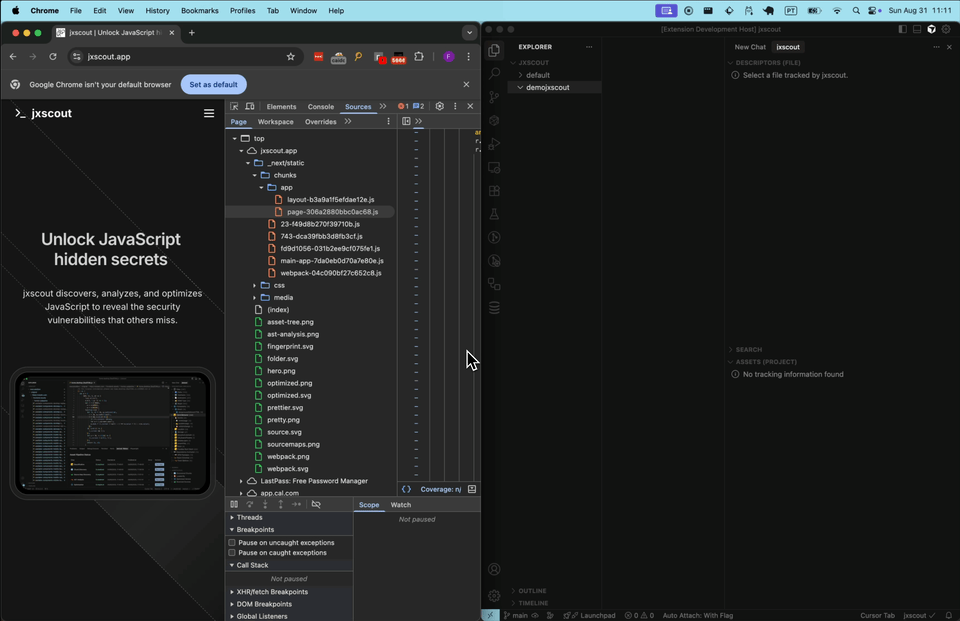Open DevTools customize kebab menu

point(455,106)
